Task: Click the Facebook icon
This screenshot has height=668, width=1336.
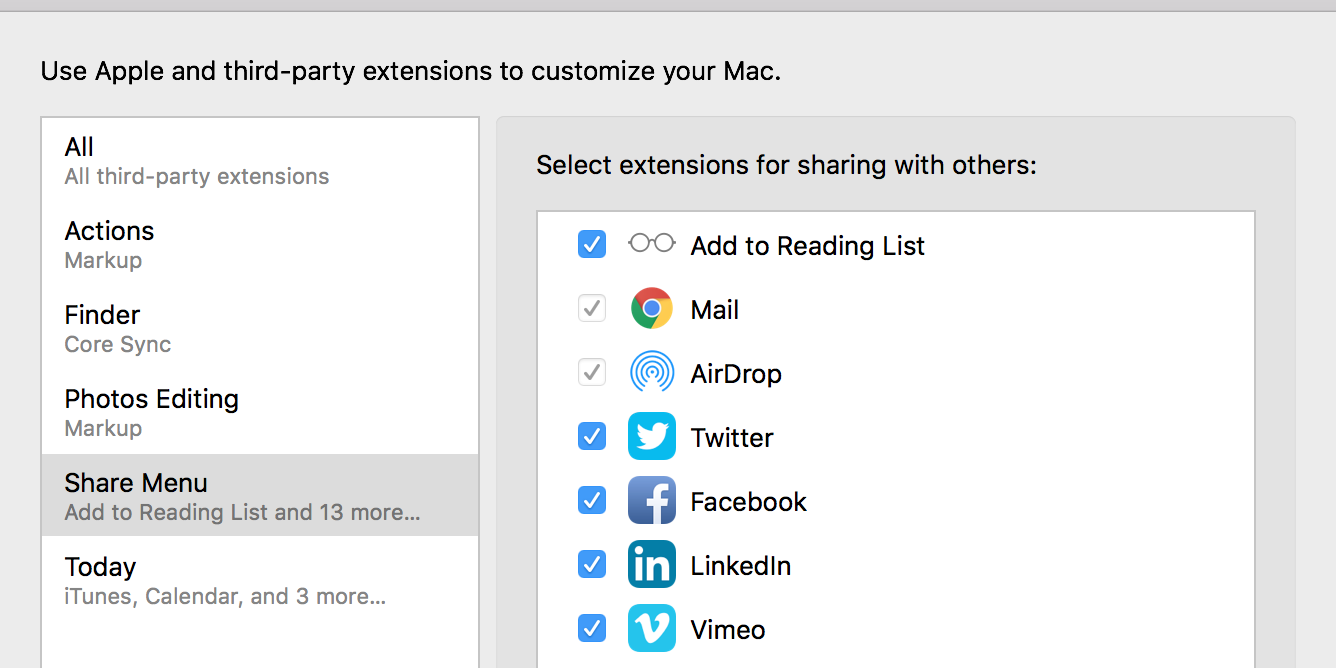Action: (x=651, y=501)
